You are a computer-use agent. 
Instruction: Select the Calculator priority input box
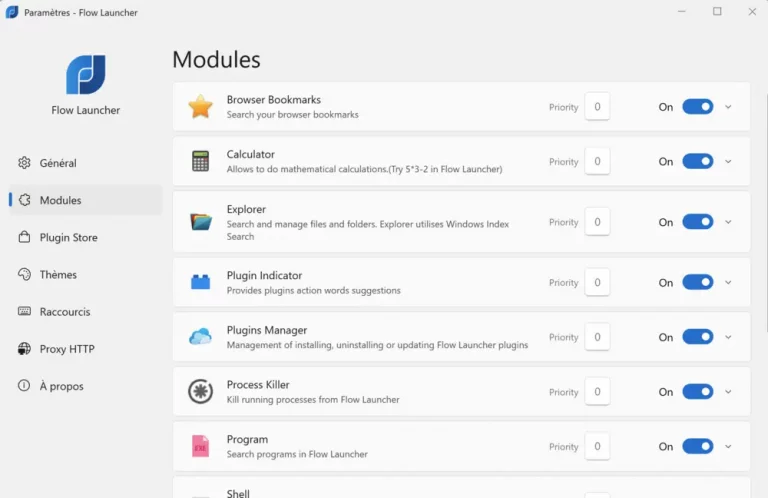[597, 161]
